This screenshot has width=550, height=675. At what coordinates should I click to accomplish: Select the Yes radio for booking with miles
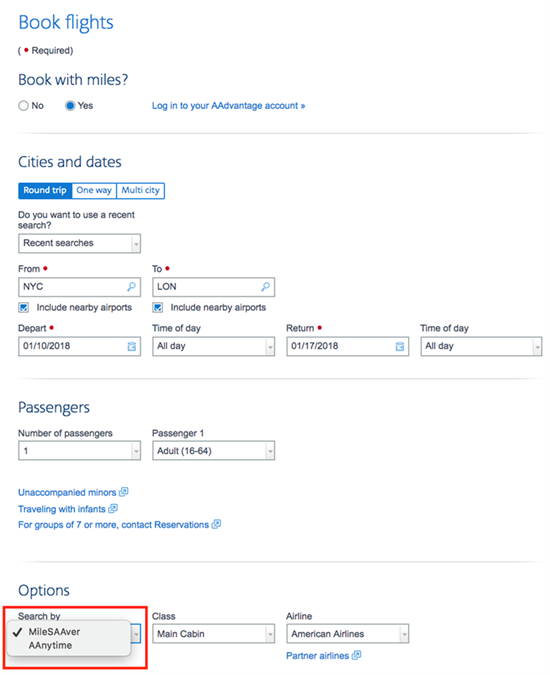pyautogui.click(x=70, y=106)
